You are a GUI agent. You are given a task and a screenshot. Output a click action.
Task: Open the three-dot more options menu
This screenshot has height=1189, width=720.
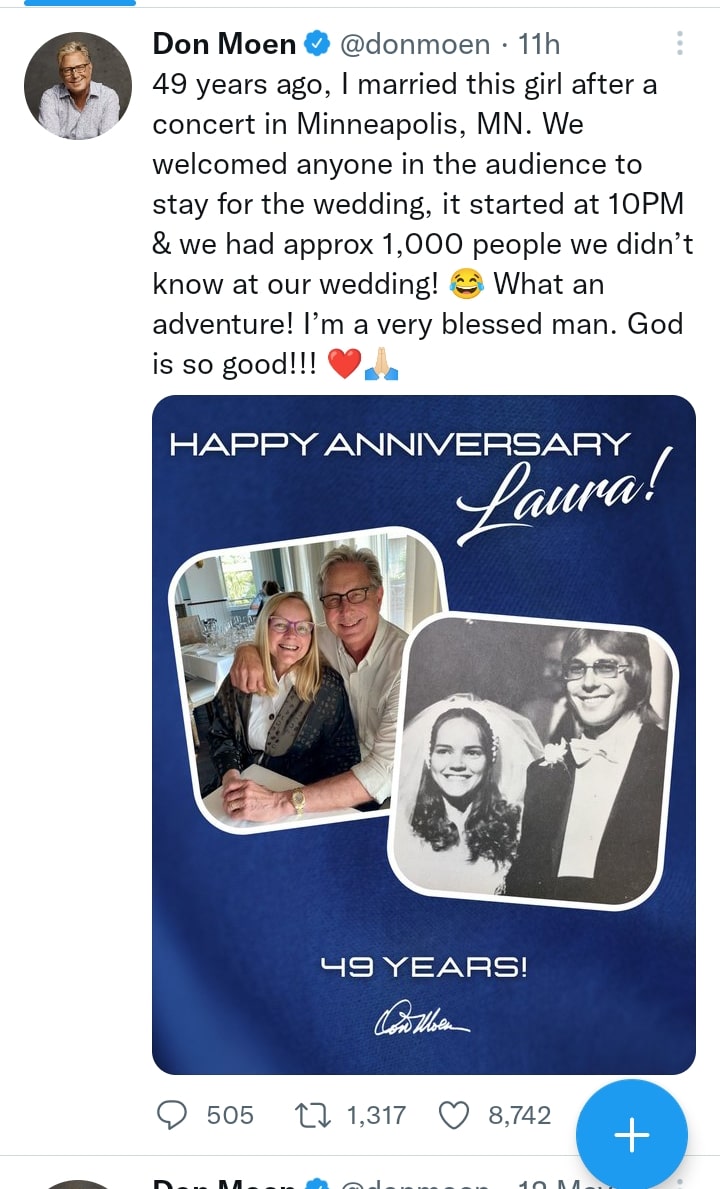pos(680,43)
